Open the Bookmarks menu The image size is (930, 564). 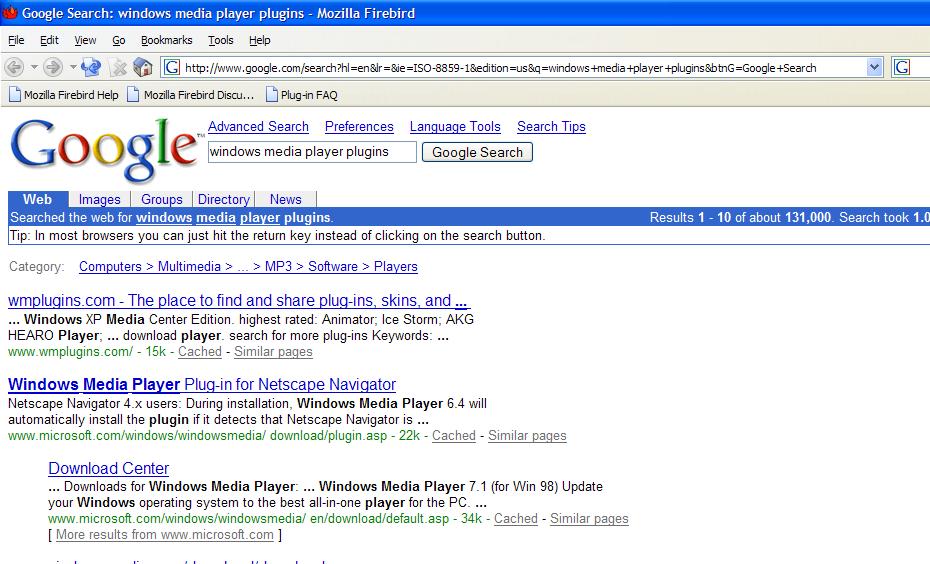click(x=167, y=40)
